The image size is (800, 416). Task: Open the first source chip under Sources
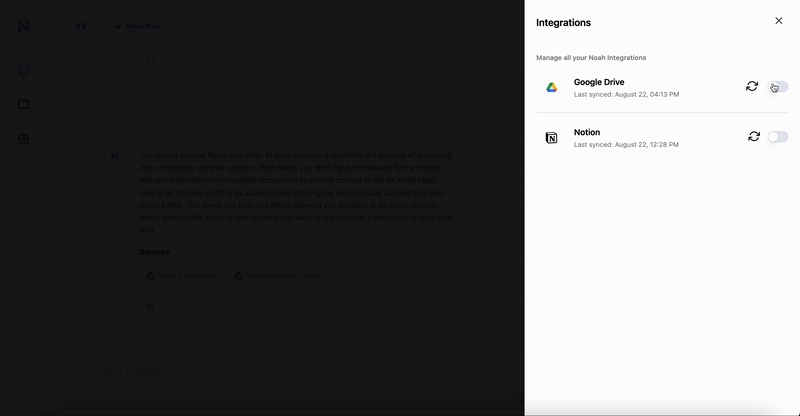(x=182, y=276)
